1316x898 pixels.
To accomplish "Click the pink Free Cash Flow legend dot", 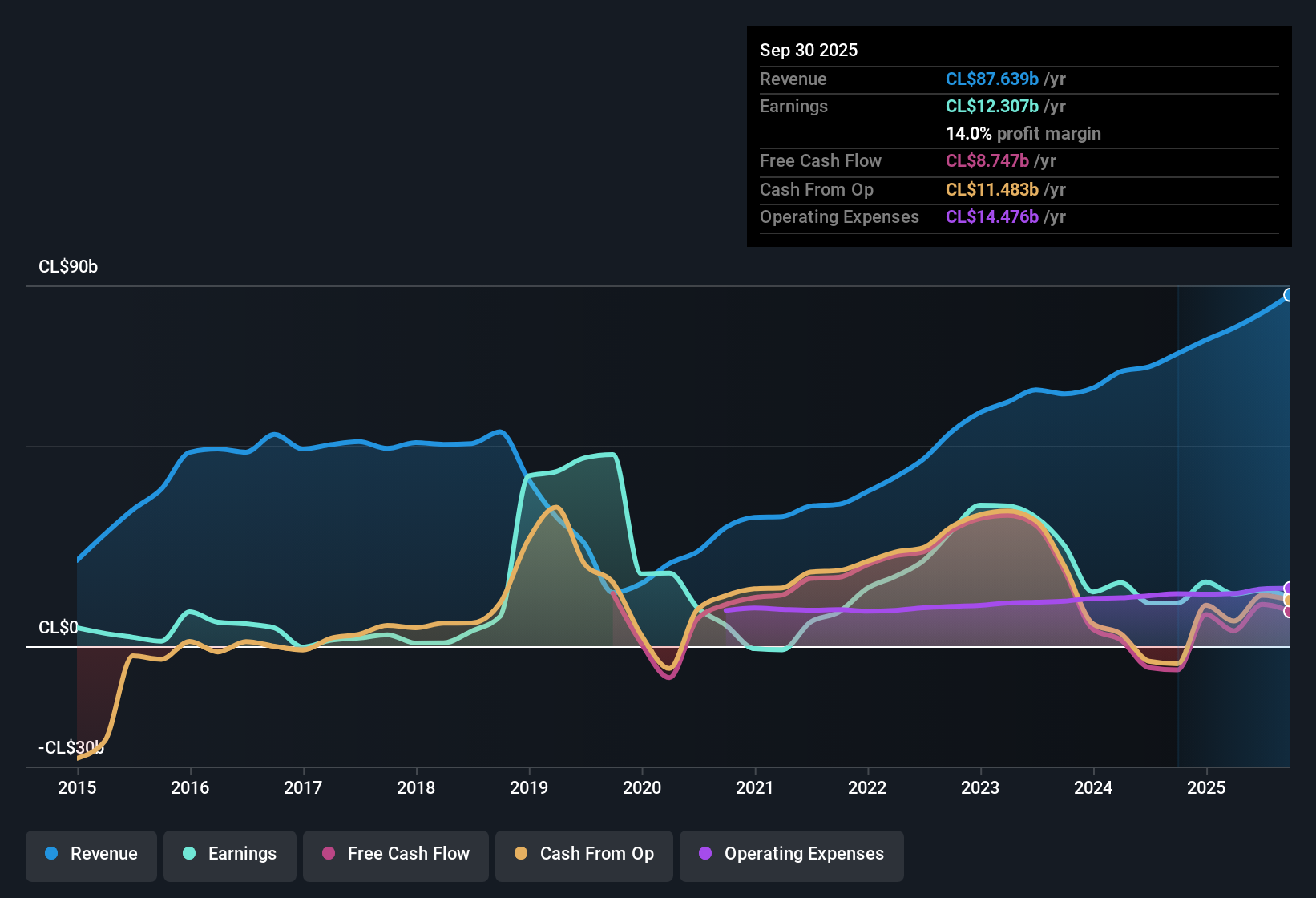I will [x=329, y=854].
